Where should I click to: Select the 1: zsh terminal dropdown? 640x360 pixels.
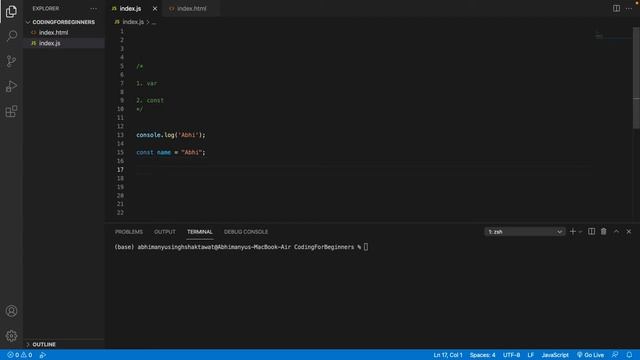pyautogui.click(x=524, y=232)
